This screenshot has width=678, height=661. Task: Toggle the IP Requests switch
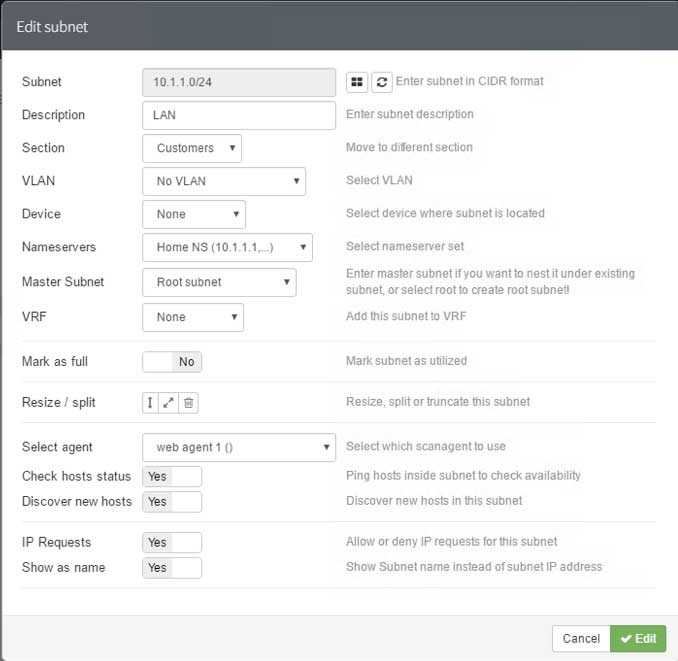172,542
